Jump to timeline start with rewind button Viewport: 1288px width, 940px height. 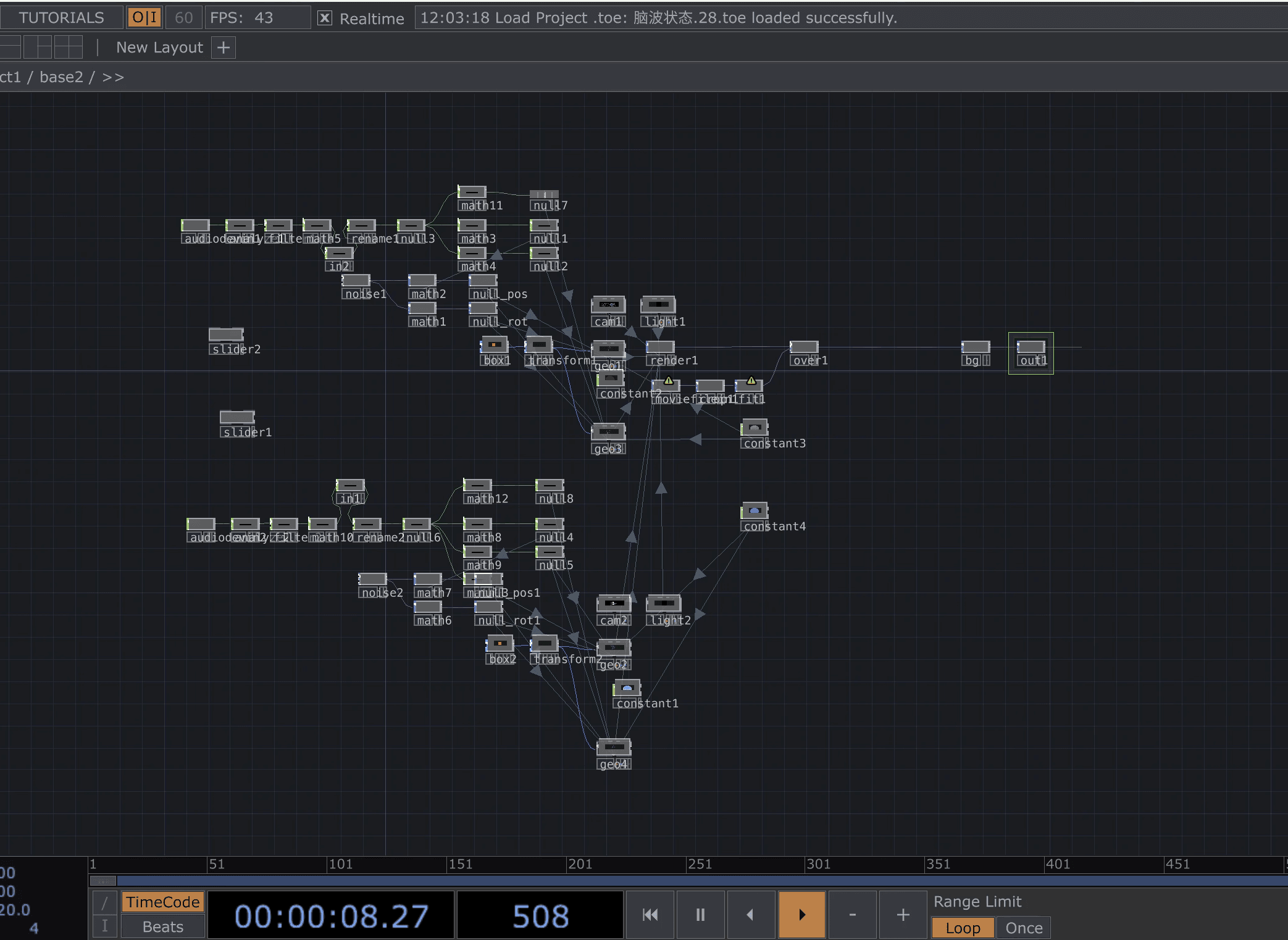(x=650, y=915)
